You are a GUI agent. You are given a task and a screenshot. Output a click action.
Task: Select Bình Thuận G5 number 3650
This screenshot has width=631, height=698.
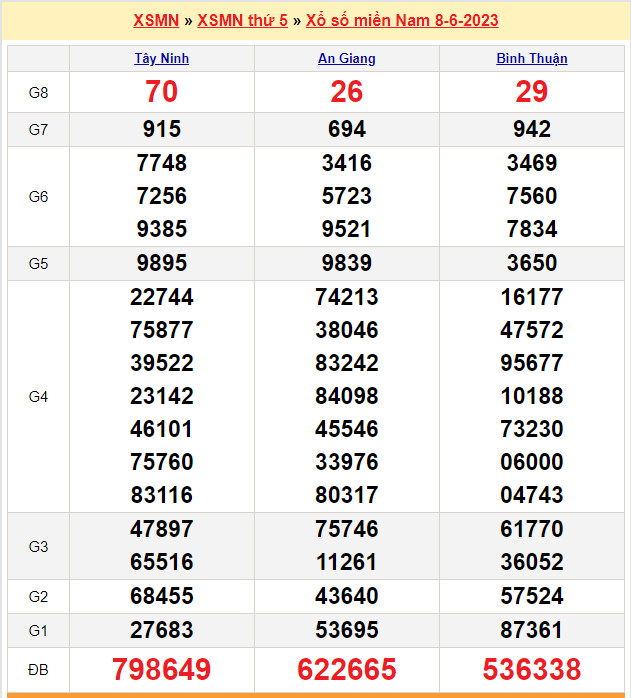(x=531, y=264)
